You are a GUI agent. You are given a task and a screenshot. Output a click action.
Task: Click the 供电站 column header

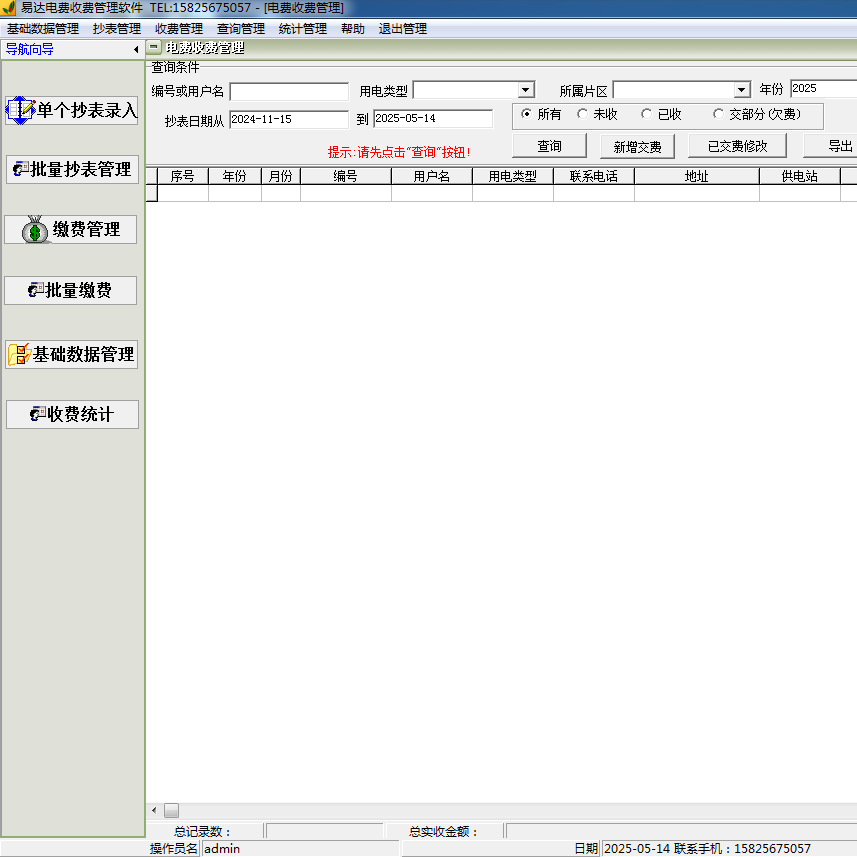pyautogui.click(x=800, y=176)
